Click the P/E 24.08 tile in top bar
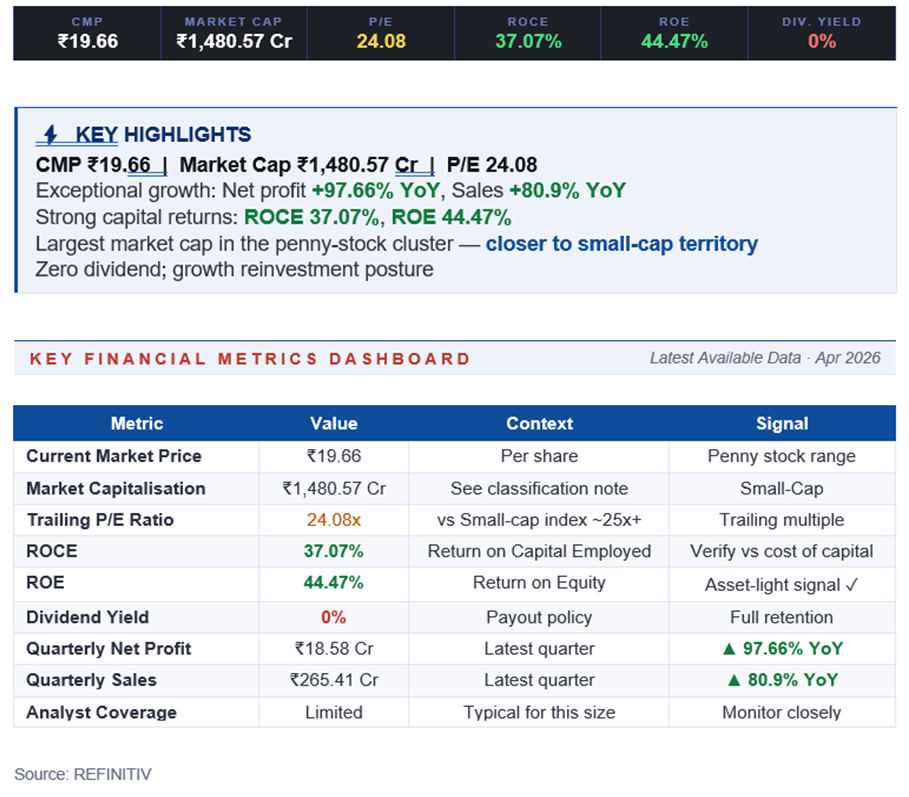The height and width of the screenshot is (797, 909). pos(381,33)
